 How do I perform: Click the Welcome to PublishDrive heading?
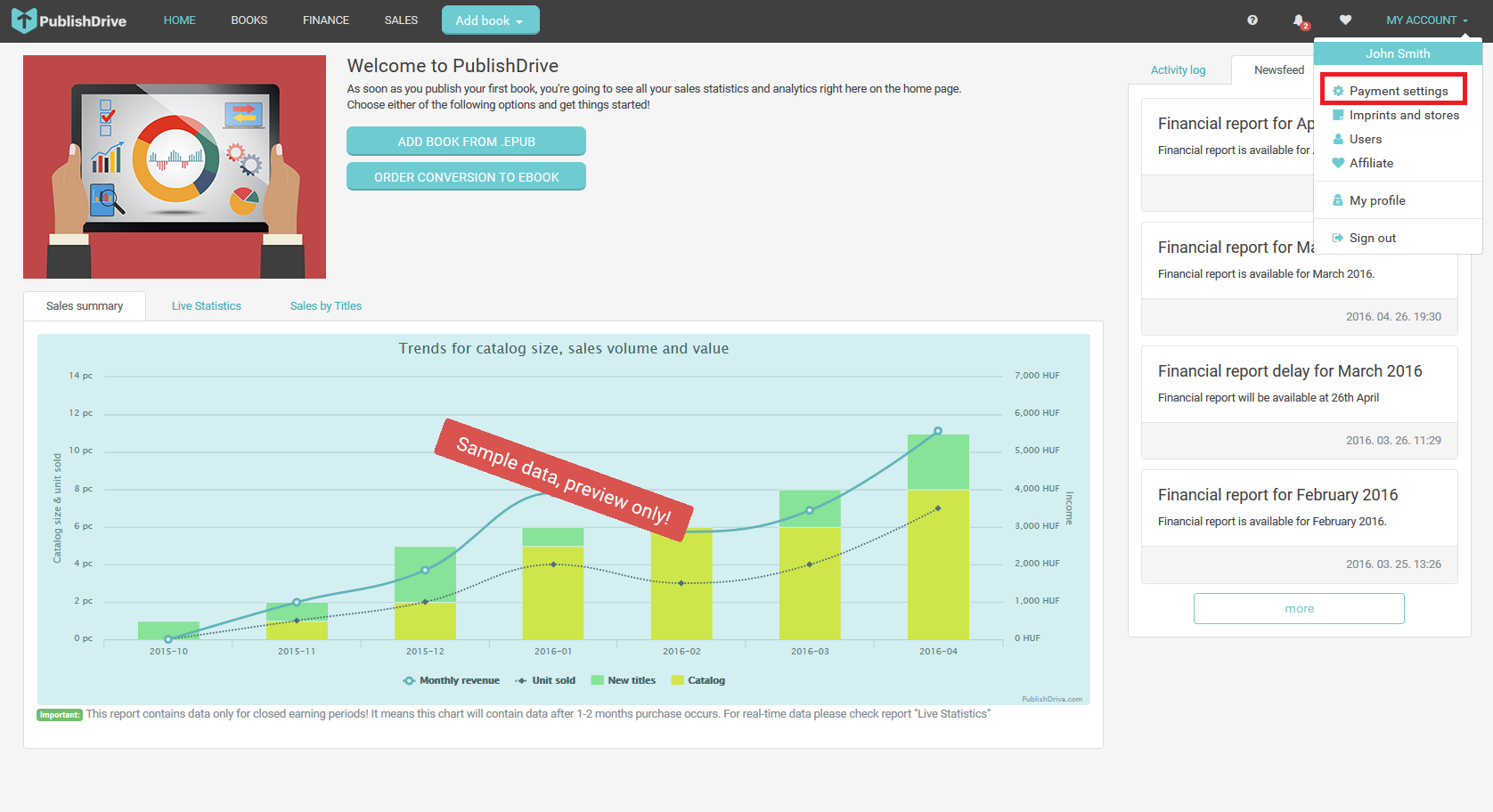453,66
